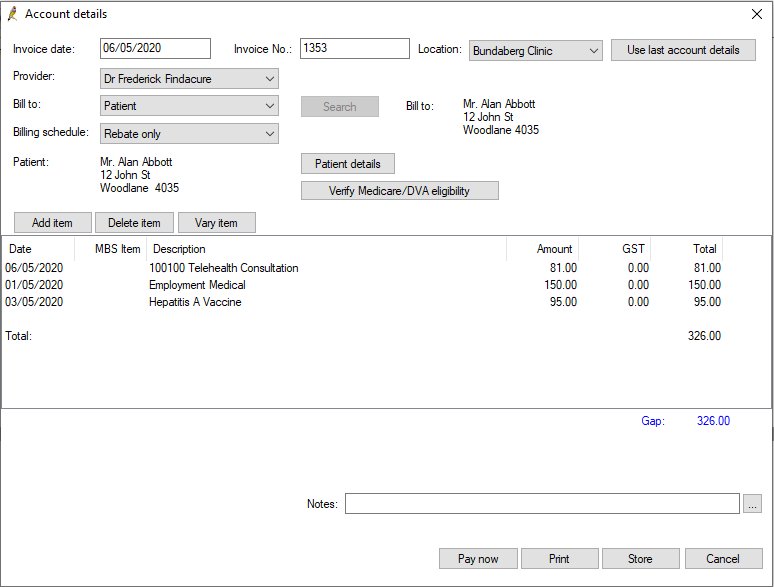Image resolution: width=774 pixels, height=587 pixels.
Task: Cancel the account details dialog
Action: tap(723, 558)
